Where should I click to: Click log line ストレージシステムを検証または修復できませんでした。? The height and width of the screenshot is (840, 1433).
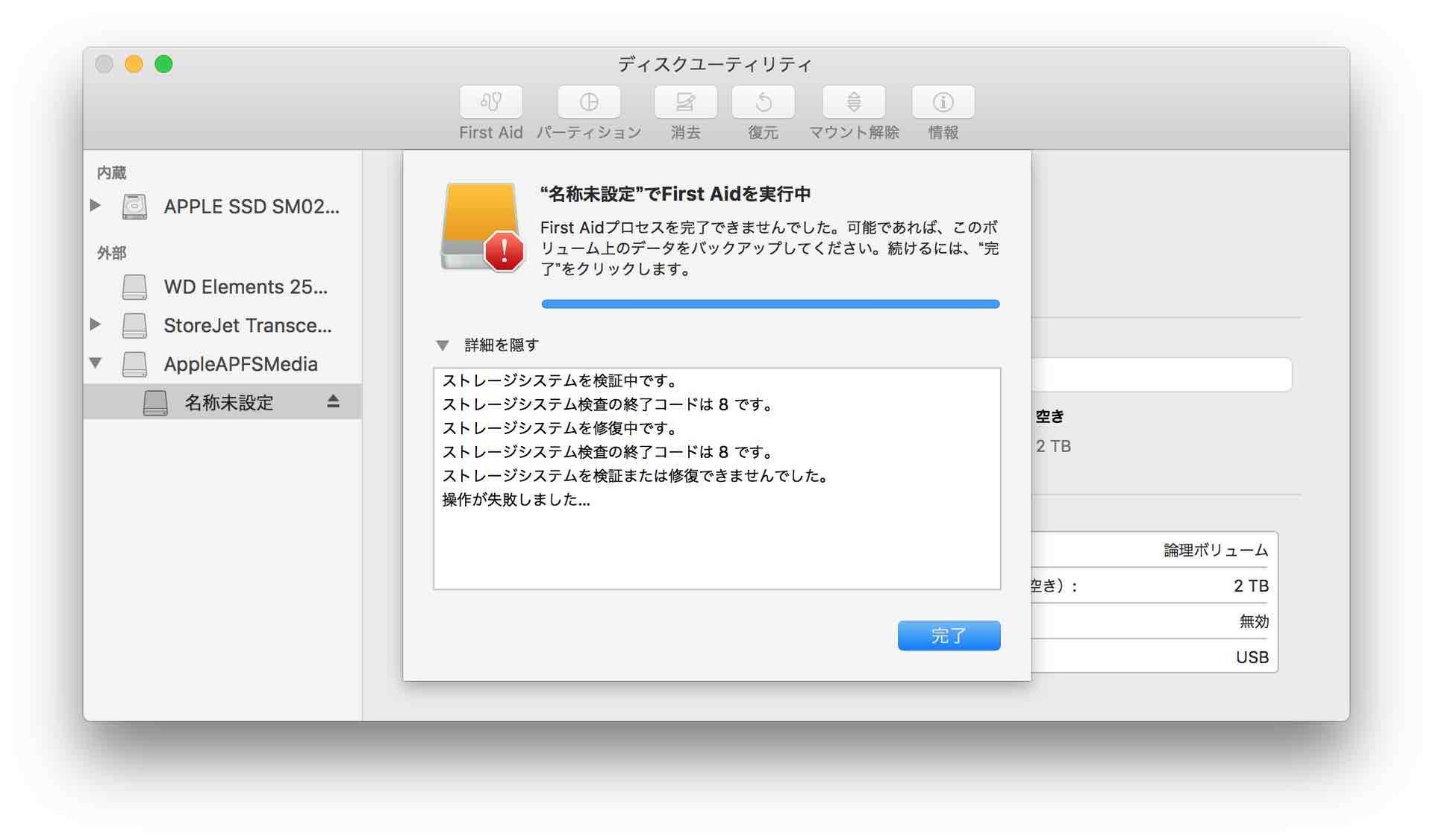coord(637,476)
